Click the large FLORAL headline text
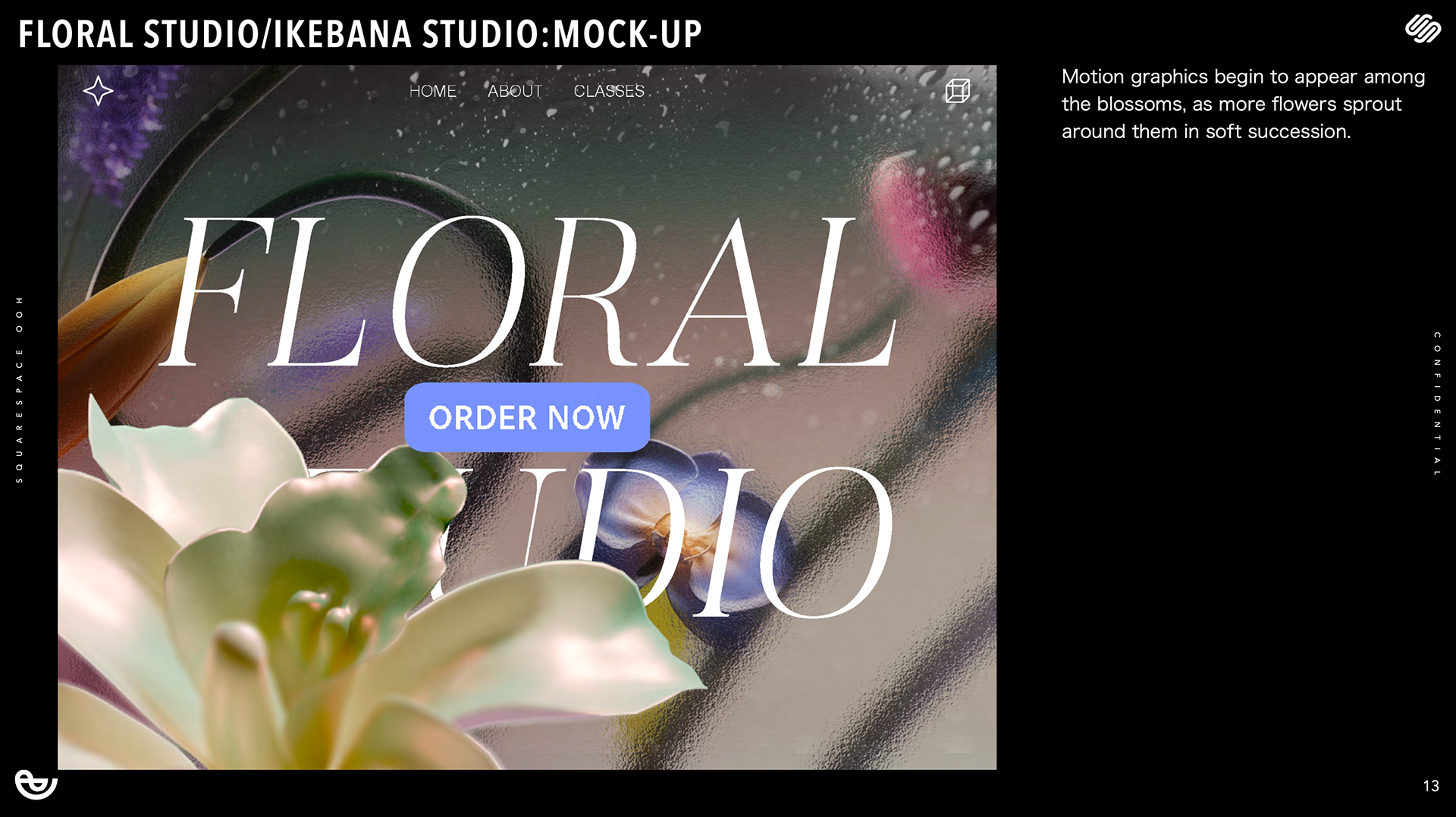Viewport: 1456px width, 817px height. pyautogui.click(x=527, y=292)
